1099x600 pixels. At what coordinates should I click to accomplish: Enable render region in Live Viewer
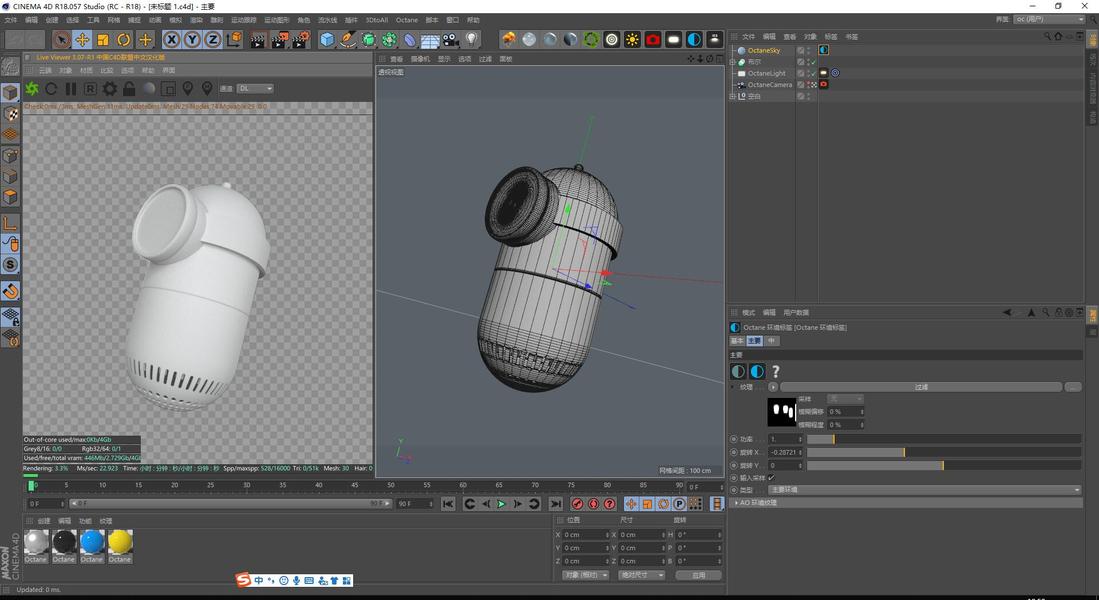(168, 88)
